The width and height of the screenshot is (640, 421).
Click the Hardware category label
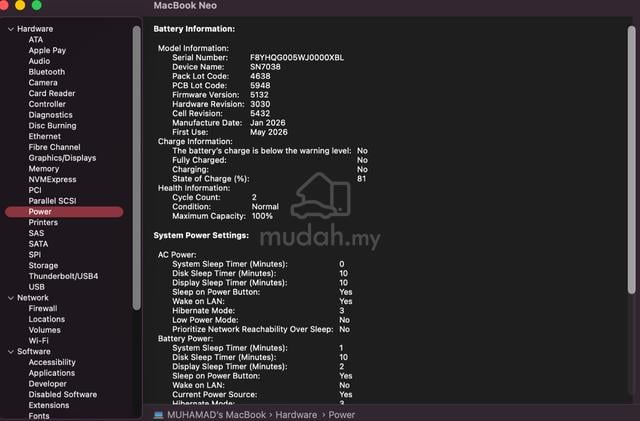pyautogui.click(x=35, y=29)
